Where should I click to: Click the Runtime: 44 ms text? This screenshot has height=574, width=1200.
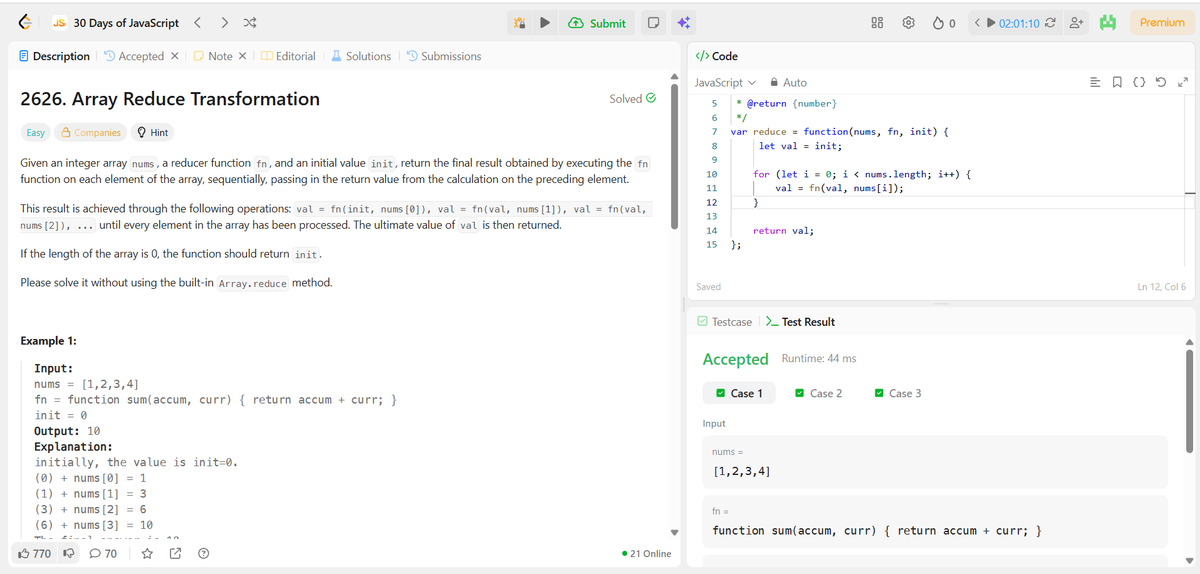coord(818,358)
